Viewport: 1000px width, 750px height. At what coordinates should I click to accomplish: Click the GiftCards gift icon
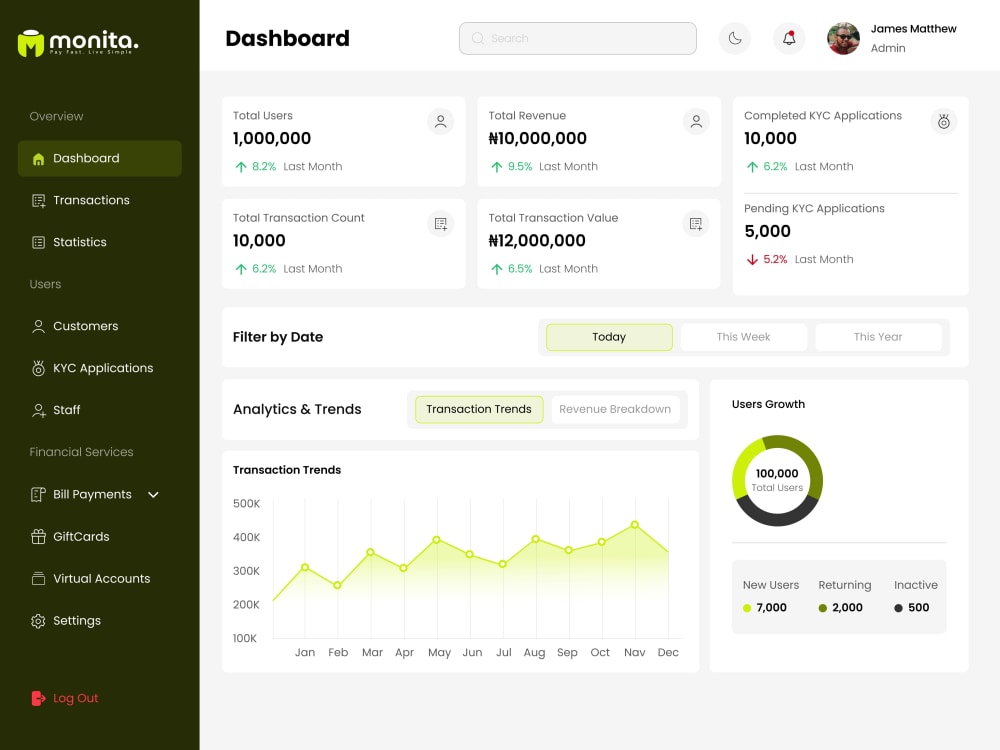(38, 536)
